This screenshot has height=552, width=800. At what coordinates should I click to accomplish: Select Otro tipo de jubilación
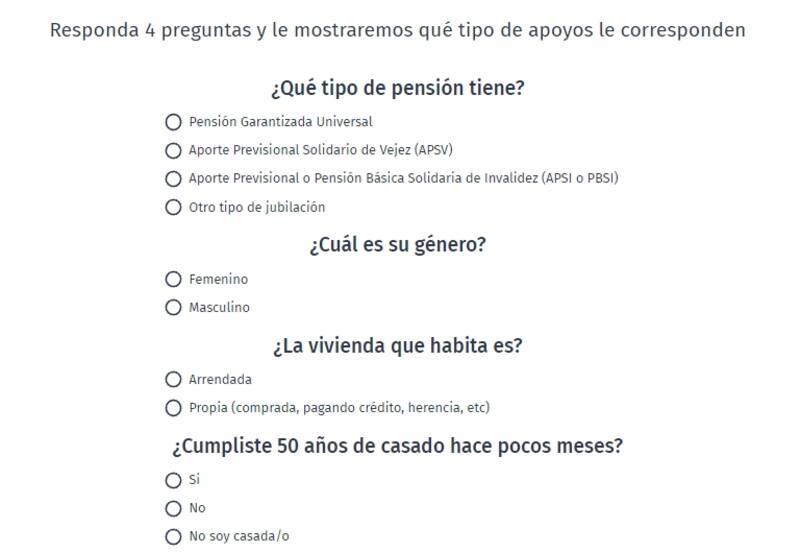coord(174,208)
